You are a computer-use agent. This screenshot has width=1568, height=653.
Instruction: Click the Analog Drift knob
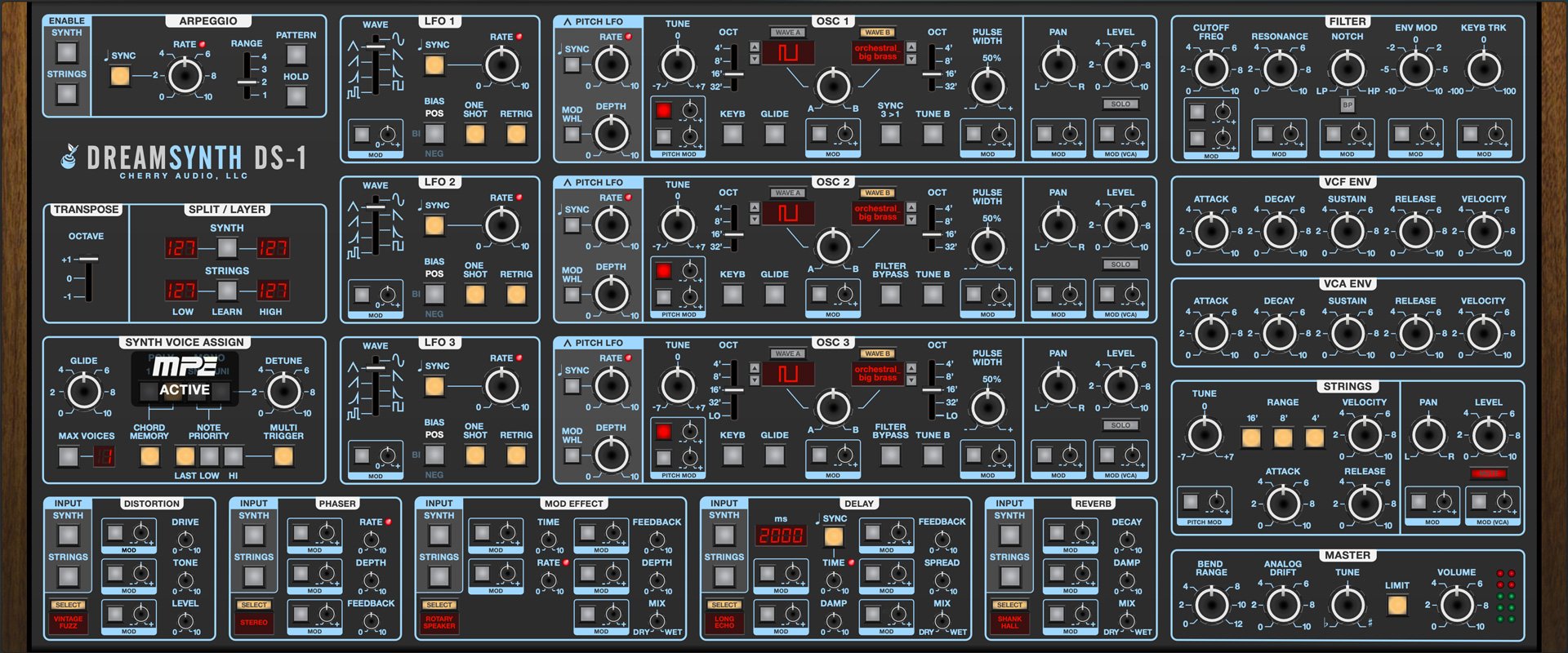1282,605
